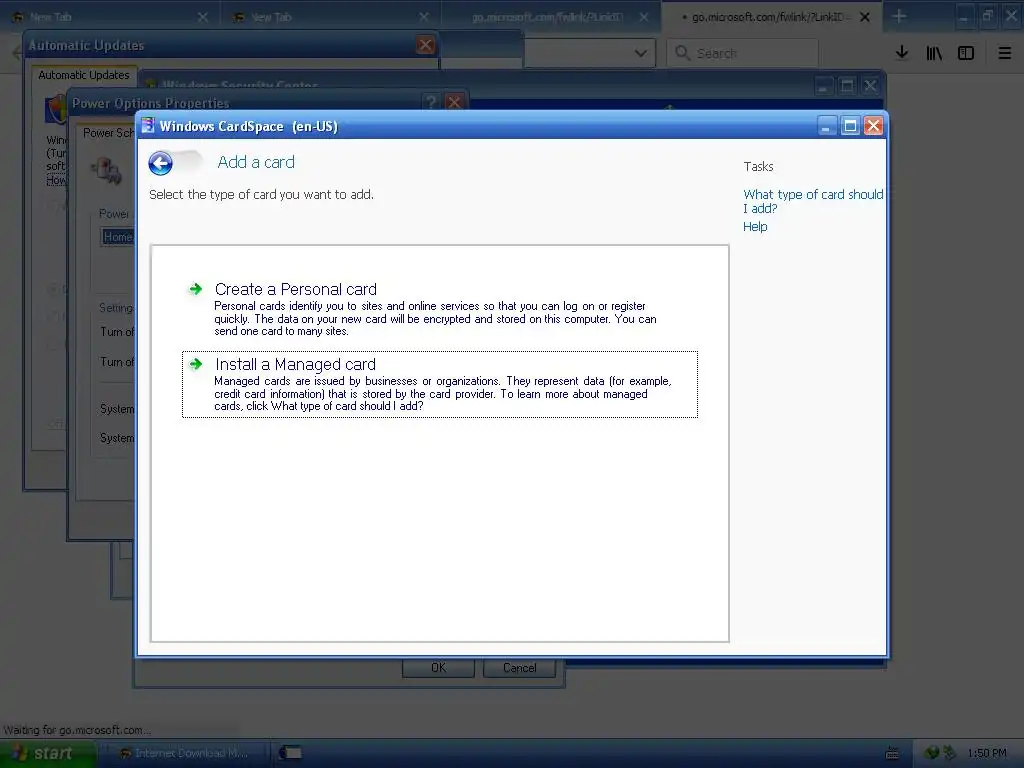Switch to the second New Tab browser tab
Screen dimensions: 1024x768
click(x=329, y=17)
